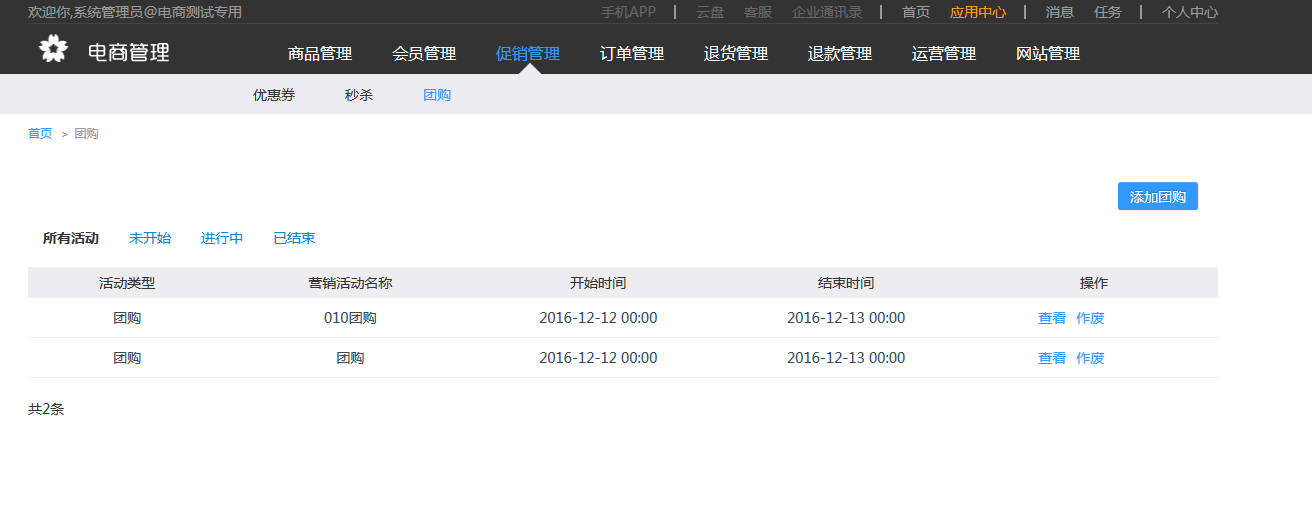Click the 添加团购 button
This screenshot has height=516, width=1312.
(x=1157, y=197)
